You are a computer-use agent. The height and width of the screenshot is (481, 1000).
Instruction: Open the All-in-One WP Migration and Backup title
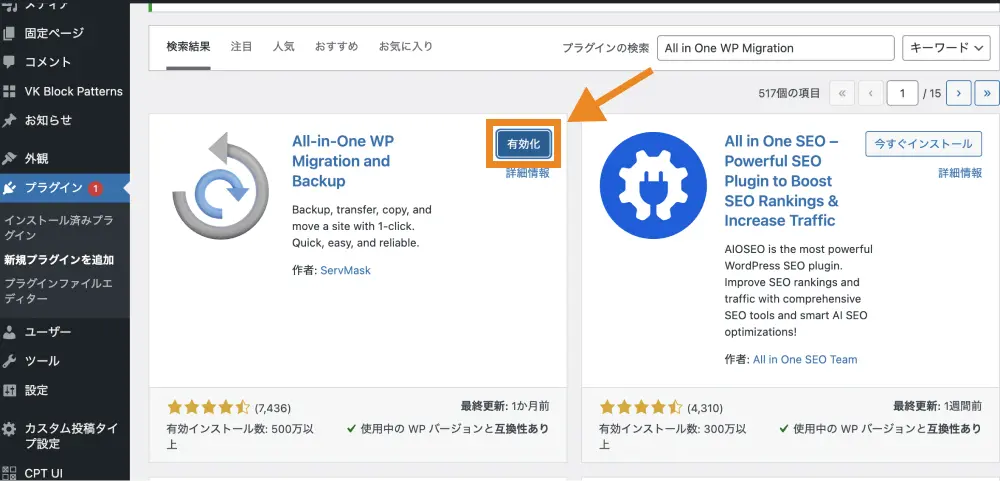click(x=343, y=161)
